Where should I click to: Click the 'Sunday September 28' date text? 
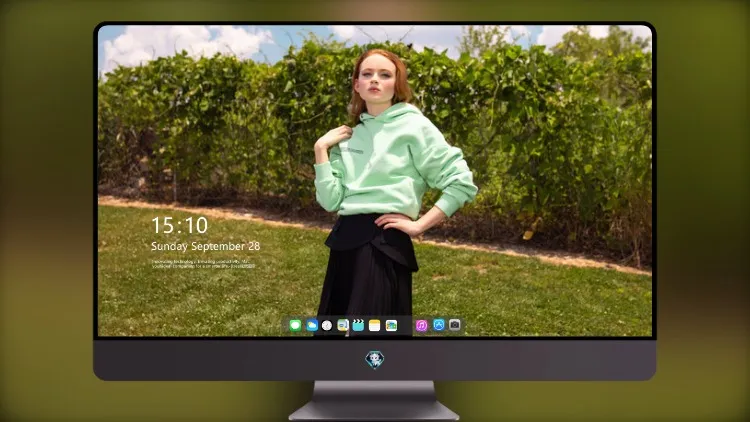tap(206, 246)
